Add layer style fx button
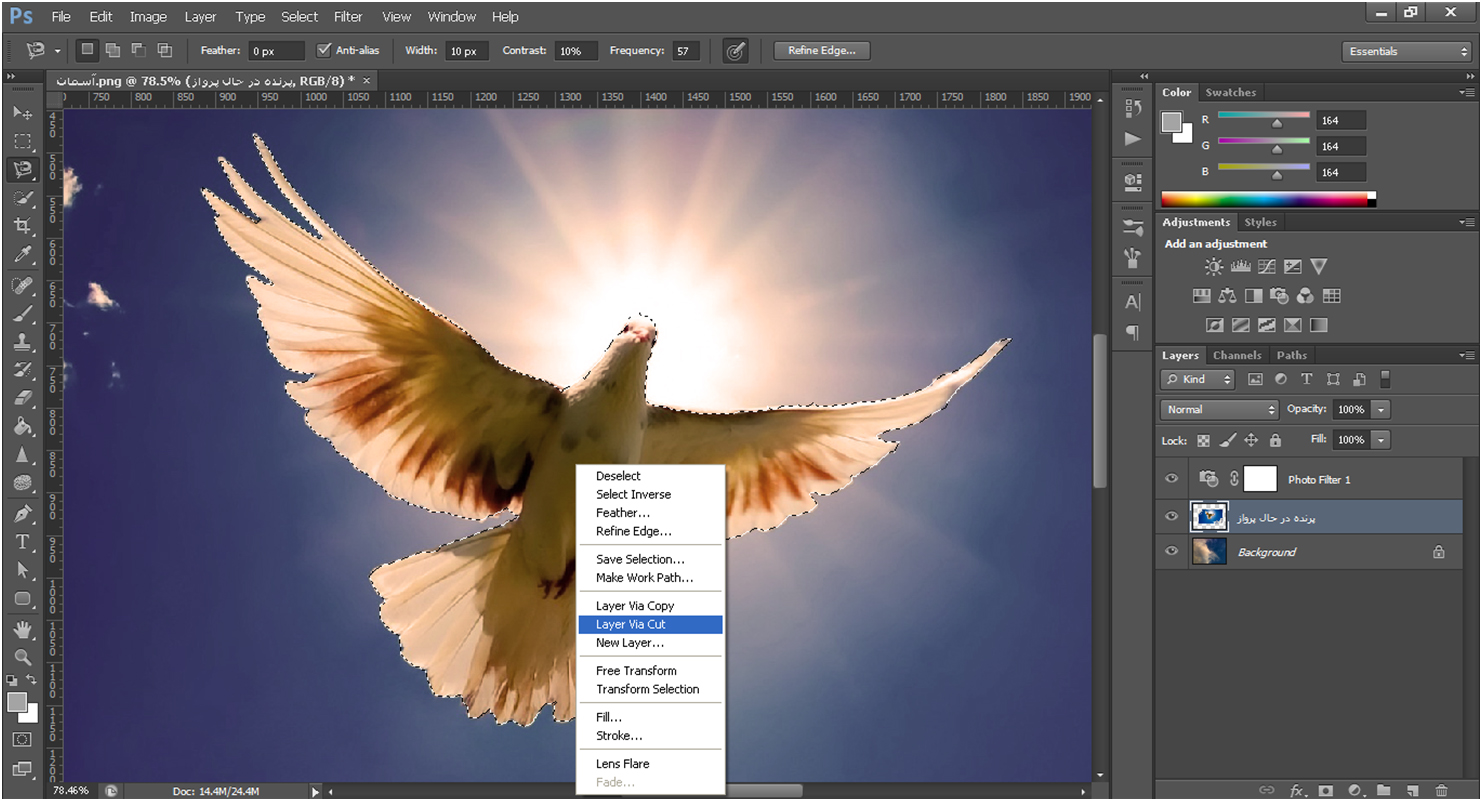This screenshot has width=1482, height=799. 1298,790
